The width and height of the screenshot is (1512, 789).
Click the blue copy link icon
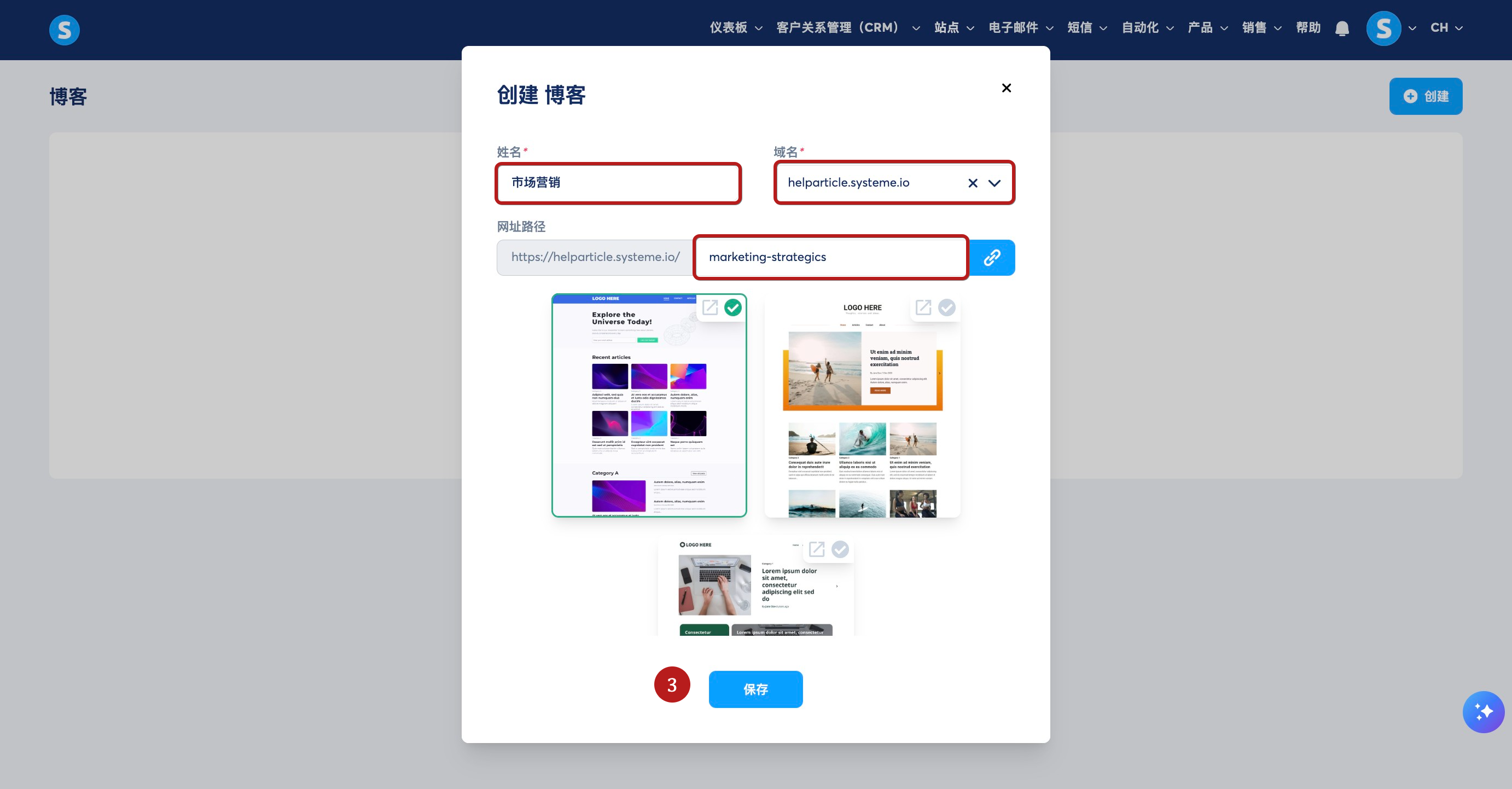(992, 257)
